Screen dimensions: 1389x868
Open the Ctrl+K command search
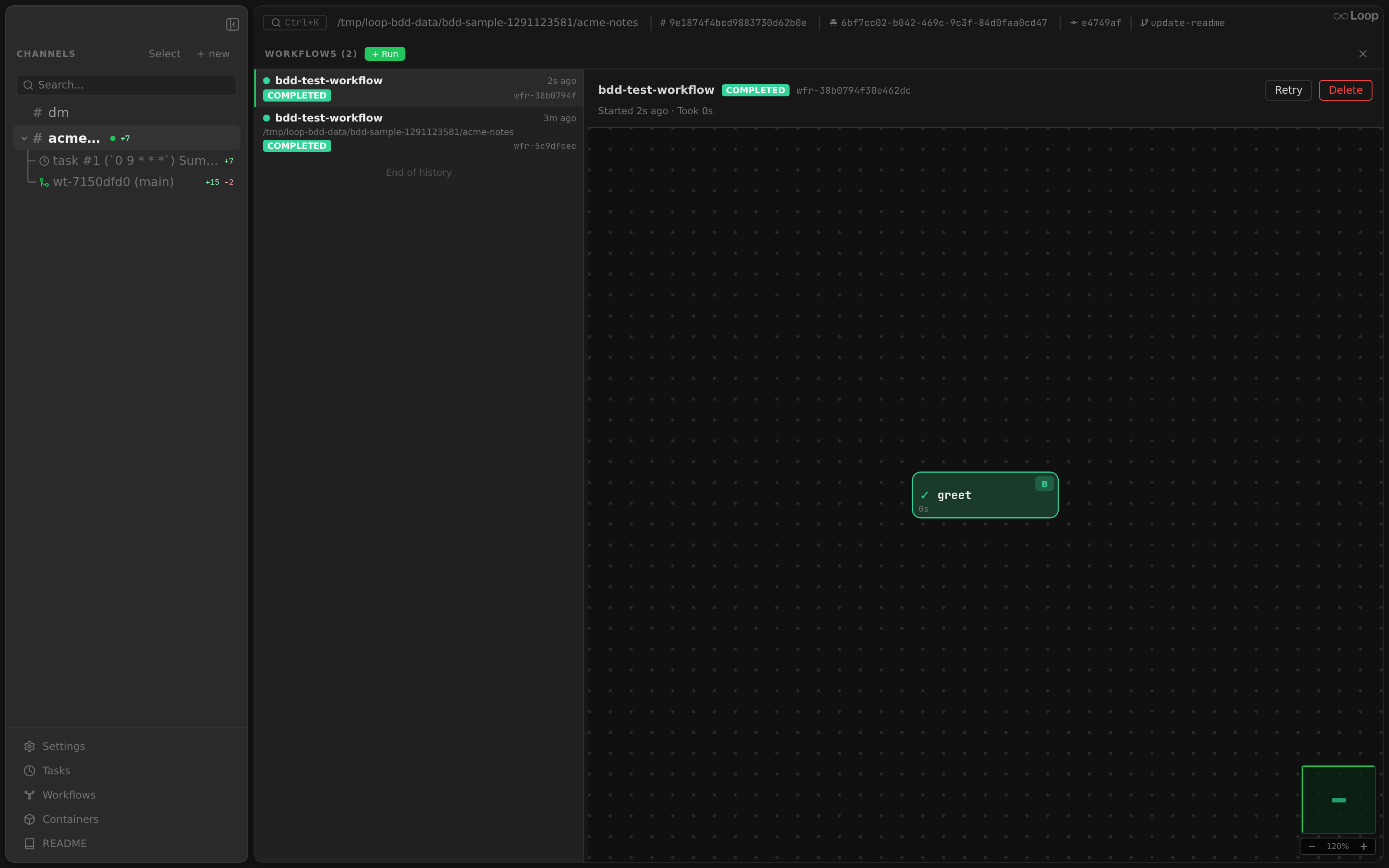pos(295,23)
